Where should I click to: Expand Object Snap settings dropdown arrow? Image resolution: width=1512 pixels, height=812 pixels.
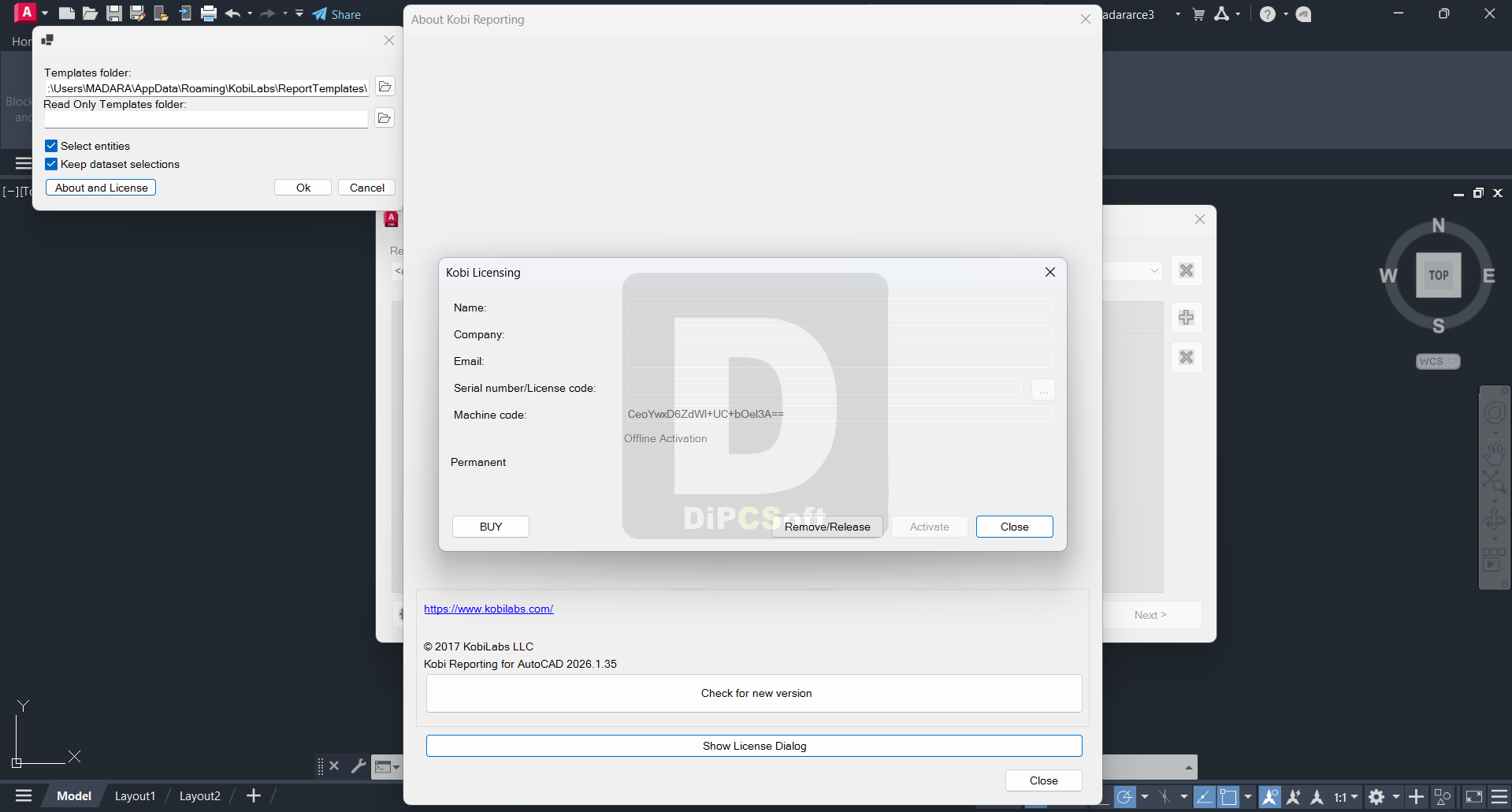(1248, 797)
